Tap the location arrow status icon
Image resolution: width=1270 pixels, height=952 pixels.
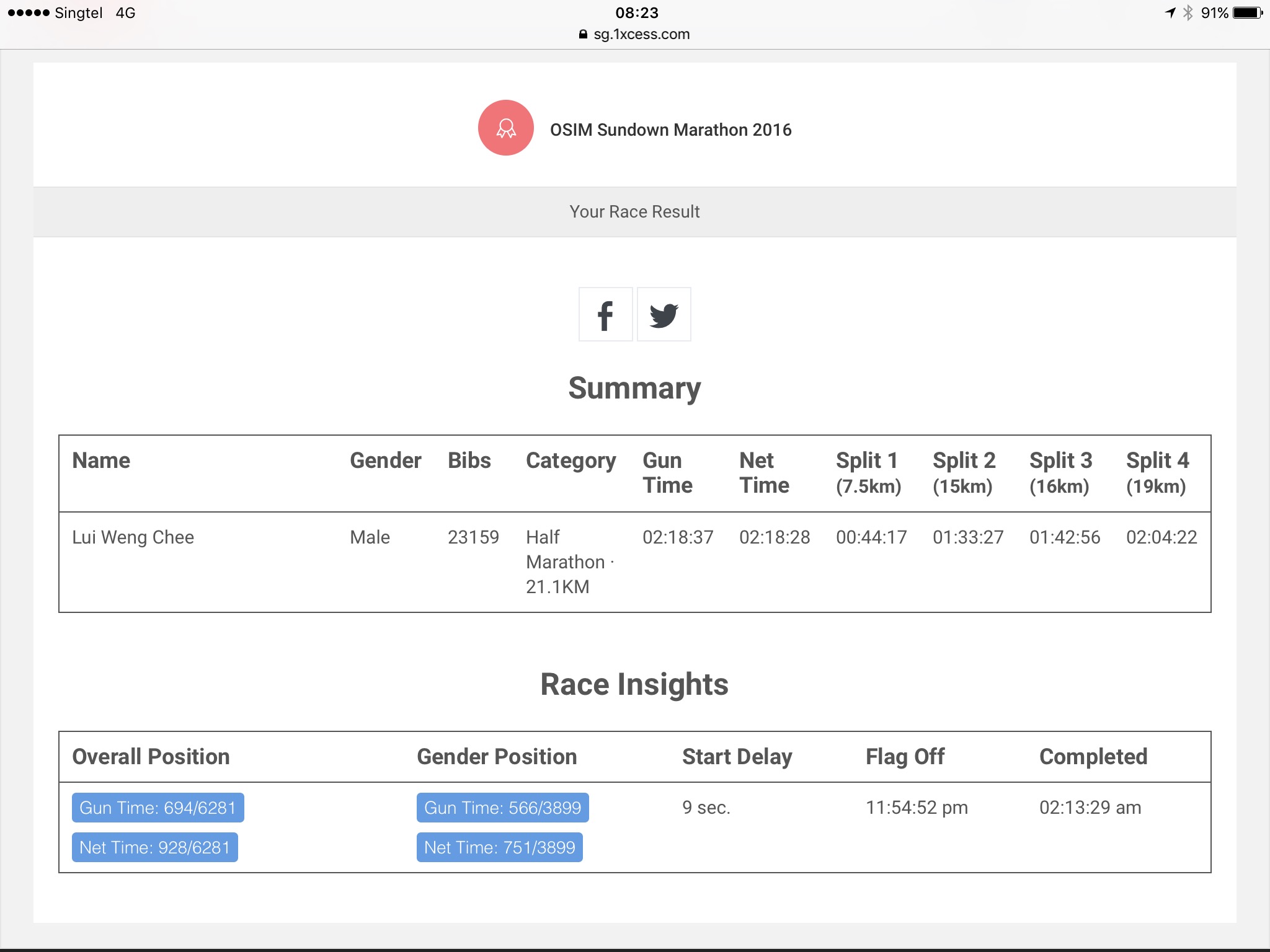1170,13
